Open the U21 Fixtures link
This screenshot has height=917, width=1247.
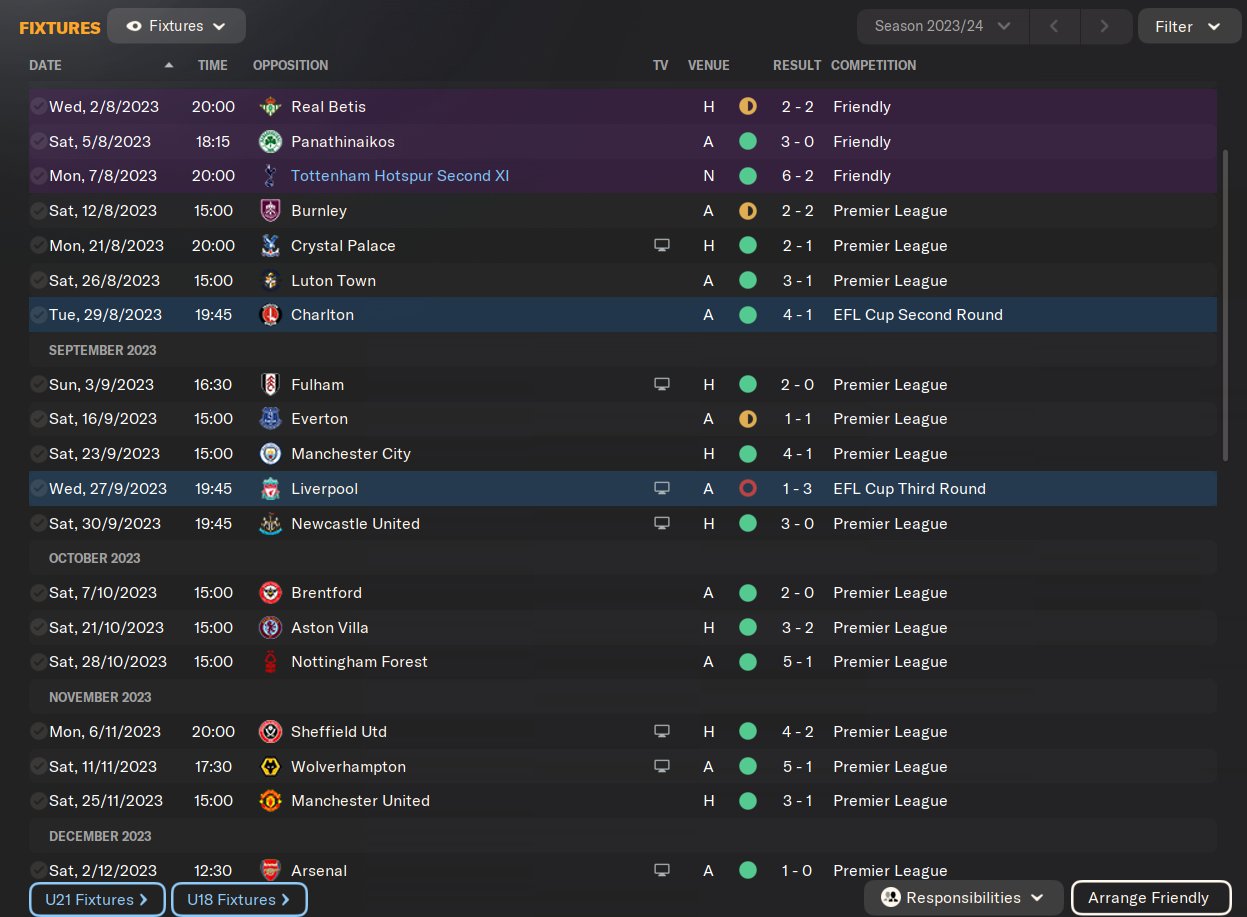tap(97, 899)
